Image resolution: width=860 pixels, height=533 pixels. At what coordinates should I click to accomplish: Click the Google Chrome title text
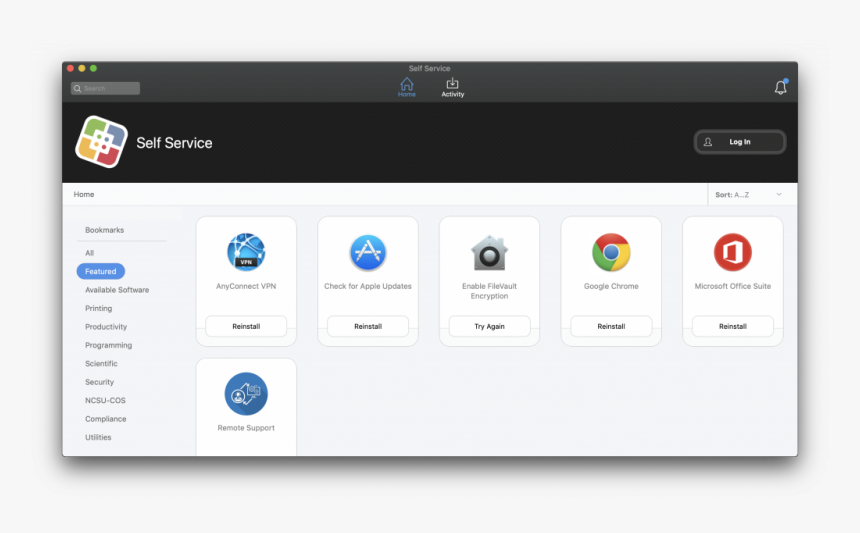pyautogui.click(x=611, y=286)
